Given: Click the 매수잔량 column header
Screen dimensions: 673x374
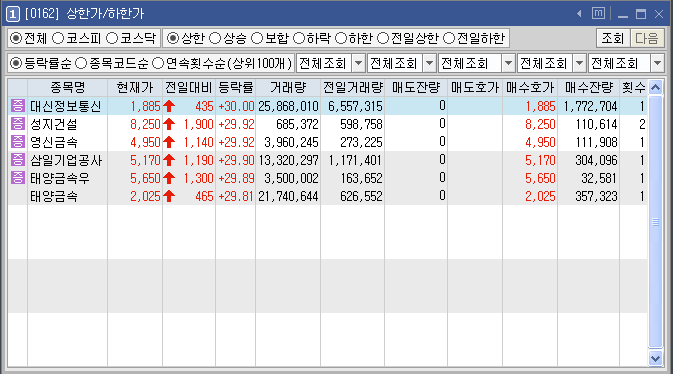Looking at the screenshot, I should 588,88.
